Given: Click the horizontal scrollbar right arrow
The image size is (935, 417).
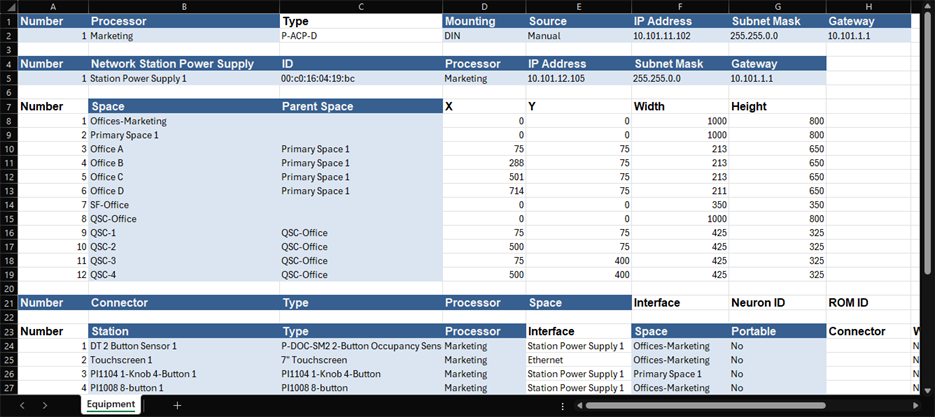Looking at the screenshot, I should 925,406.
